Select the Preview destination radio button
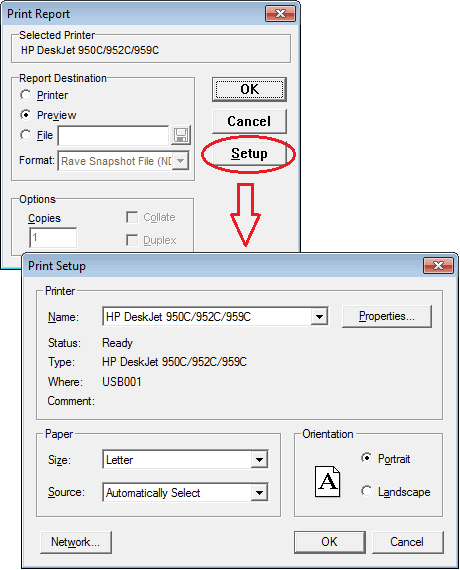Screen dimensions: 460x570 click(25, 115)
